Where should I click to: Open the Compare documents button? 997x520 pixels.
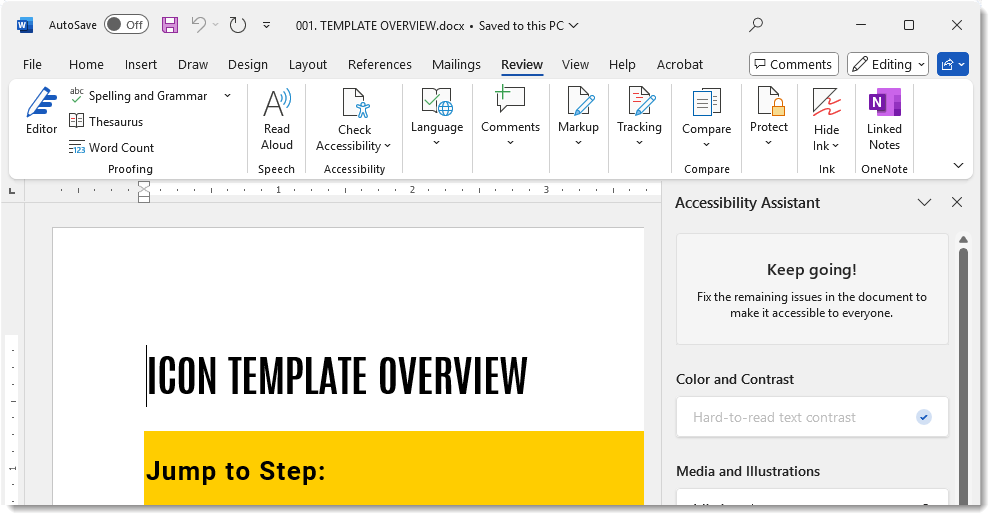tap(707, 119)
